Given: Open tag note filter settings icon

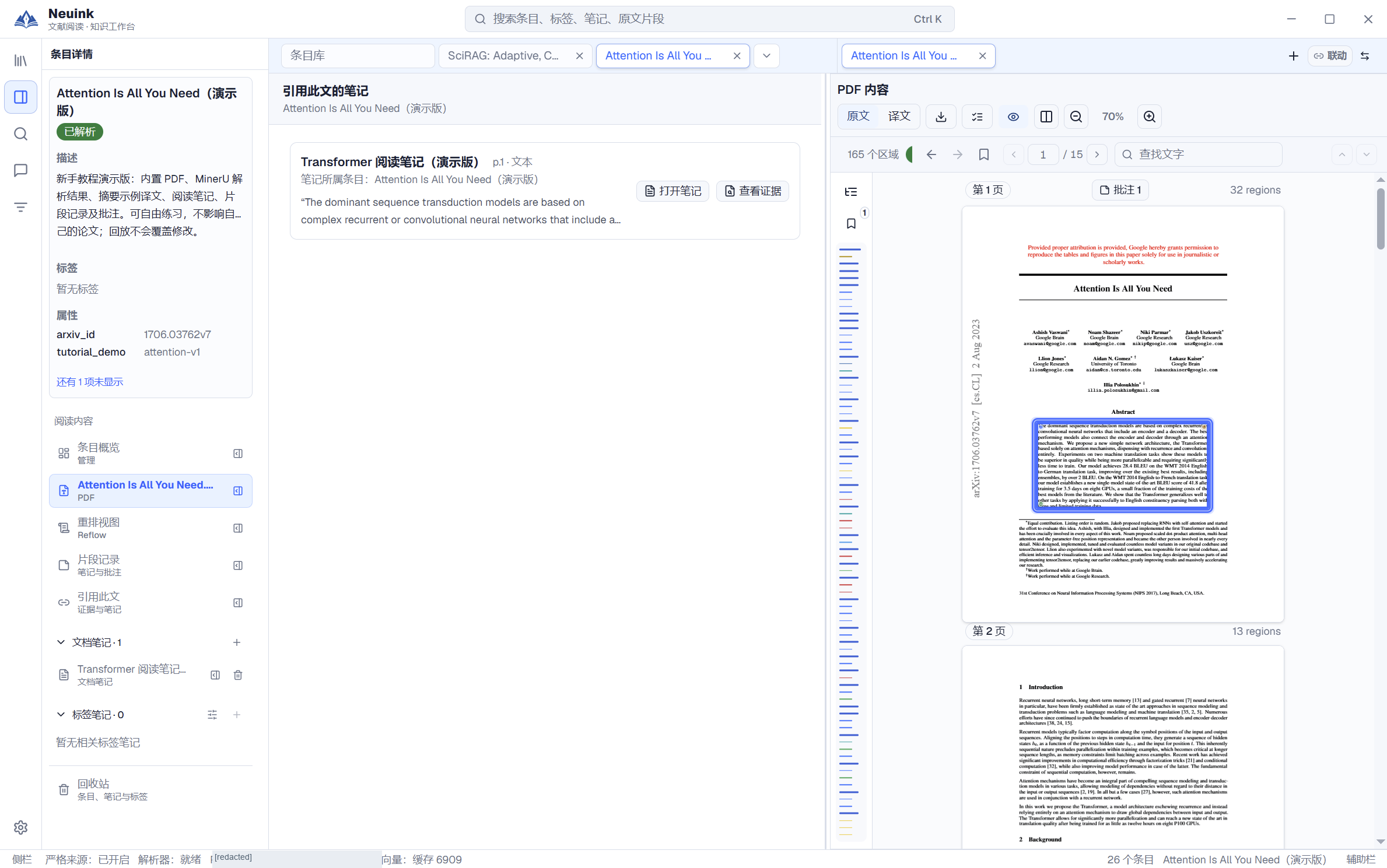Looking at the screenshot, I should (212, 715).
